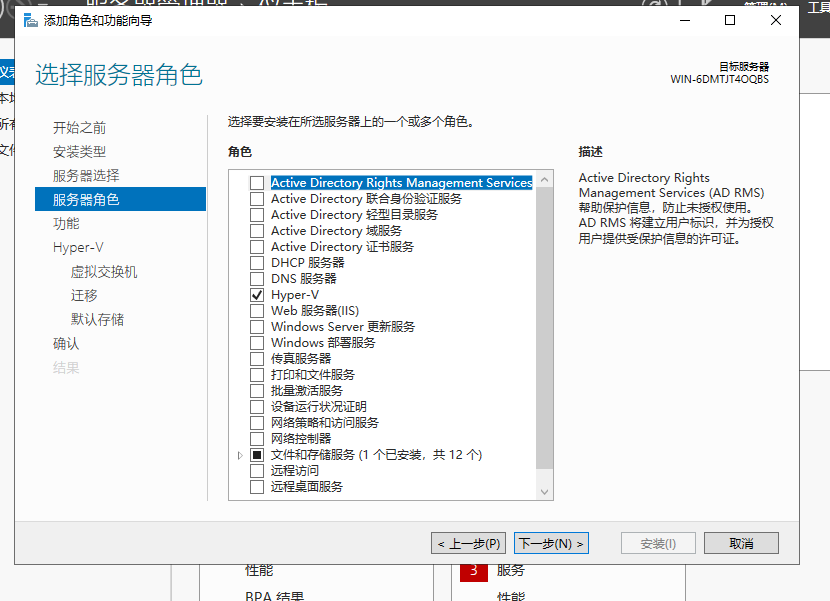Viewport: 830px width, 601px height.
Task: Select 网络控制器 role label
Action: [x=301, y=438]
